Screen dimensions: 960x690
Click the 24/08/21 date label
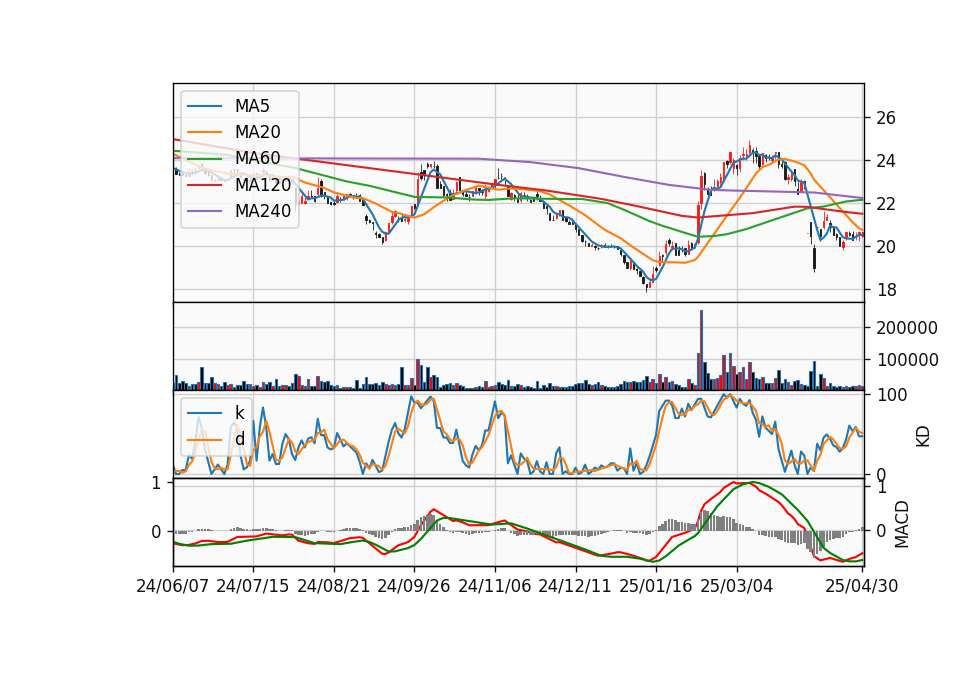point(334,586)
